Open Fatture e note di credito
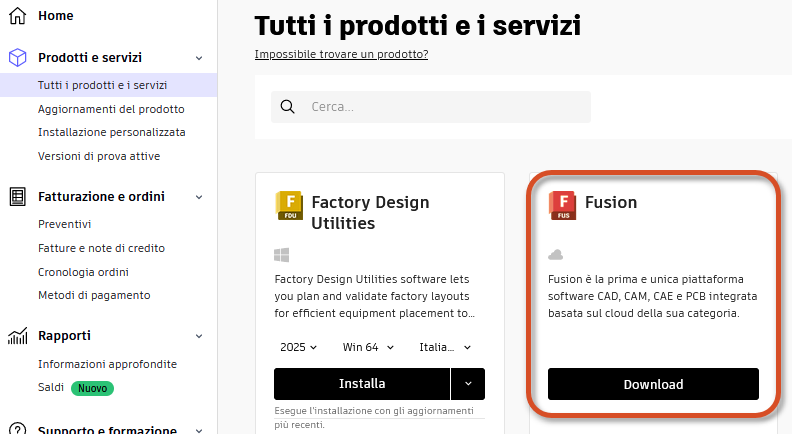Screen dimensions: 792x434 [102, 248]
